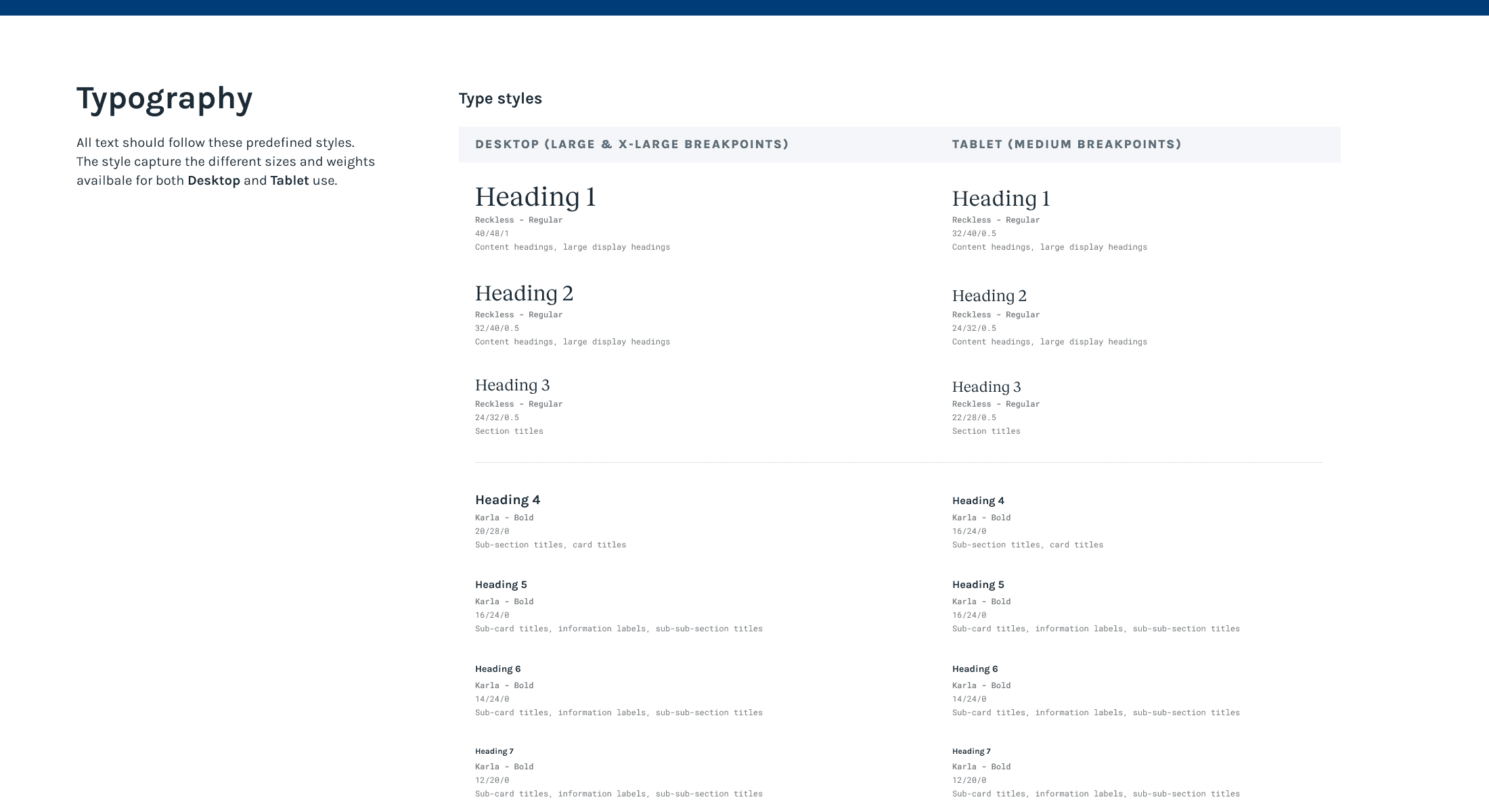Image resolution: width=1489 pixels, height=812 pixels.
Task: Select the Tablet medium breakpoints column header
Action: pyautogui.click(x=1067, y=144)
